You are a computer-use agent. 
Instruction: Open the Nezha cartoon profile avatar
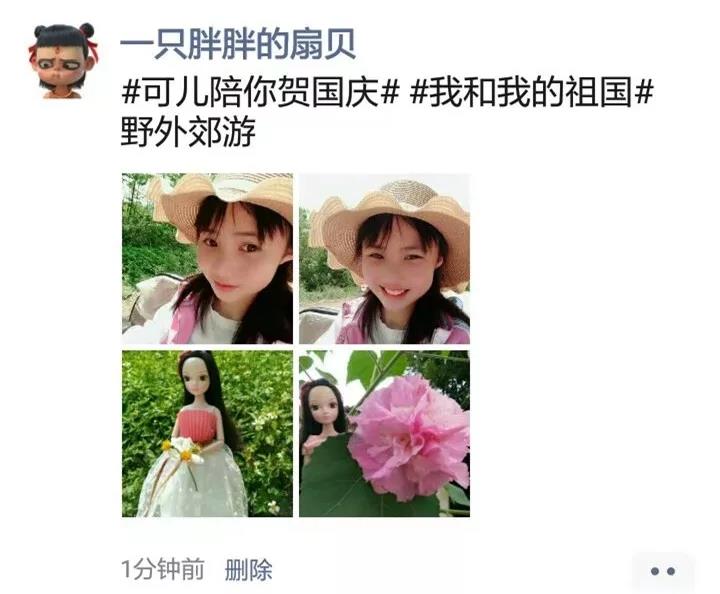tap(63, 61)
